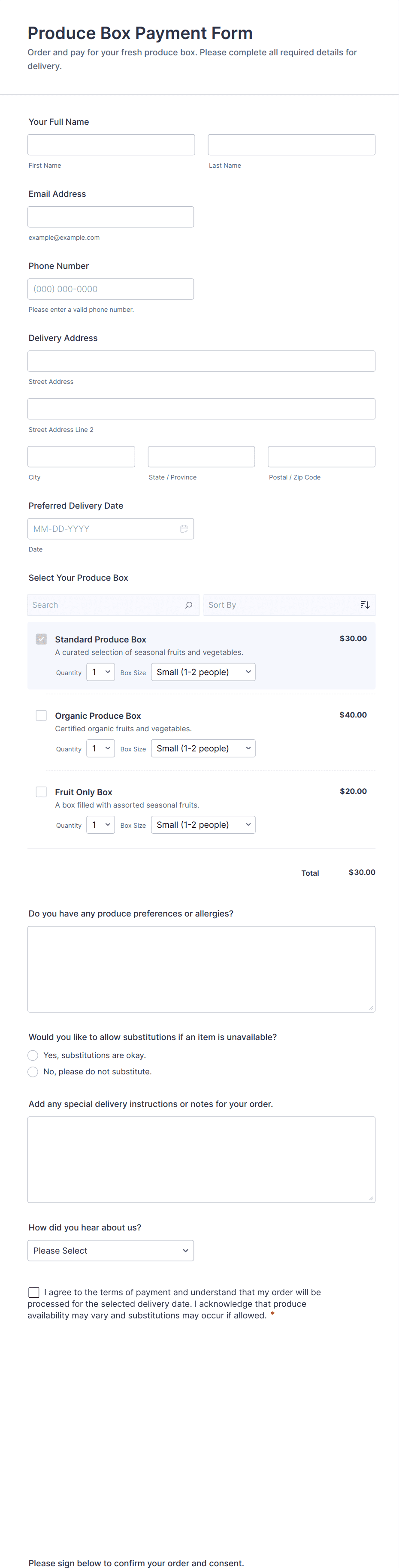Select Yes, substitutions are okay
The width and height of the screenshot is (399, 1568).
[x=33, y=1055]
